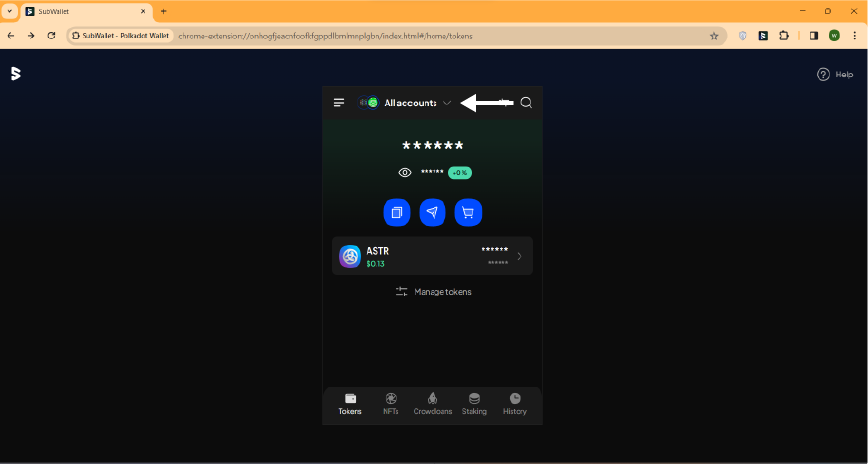Click the copy address button

397,213
